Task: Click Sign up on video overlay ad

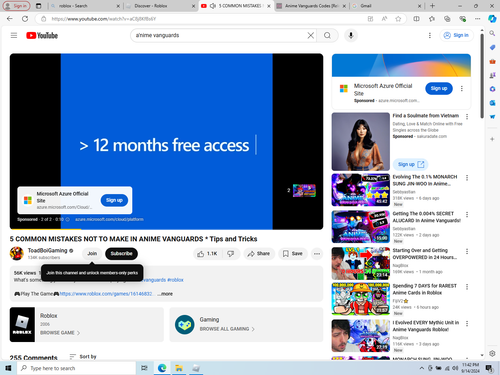Action: point(114,200)
